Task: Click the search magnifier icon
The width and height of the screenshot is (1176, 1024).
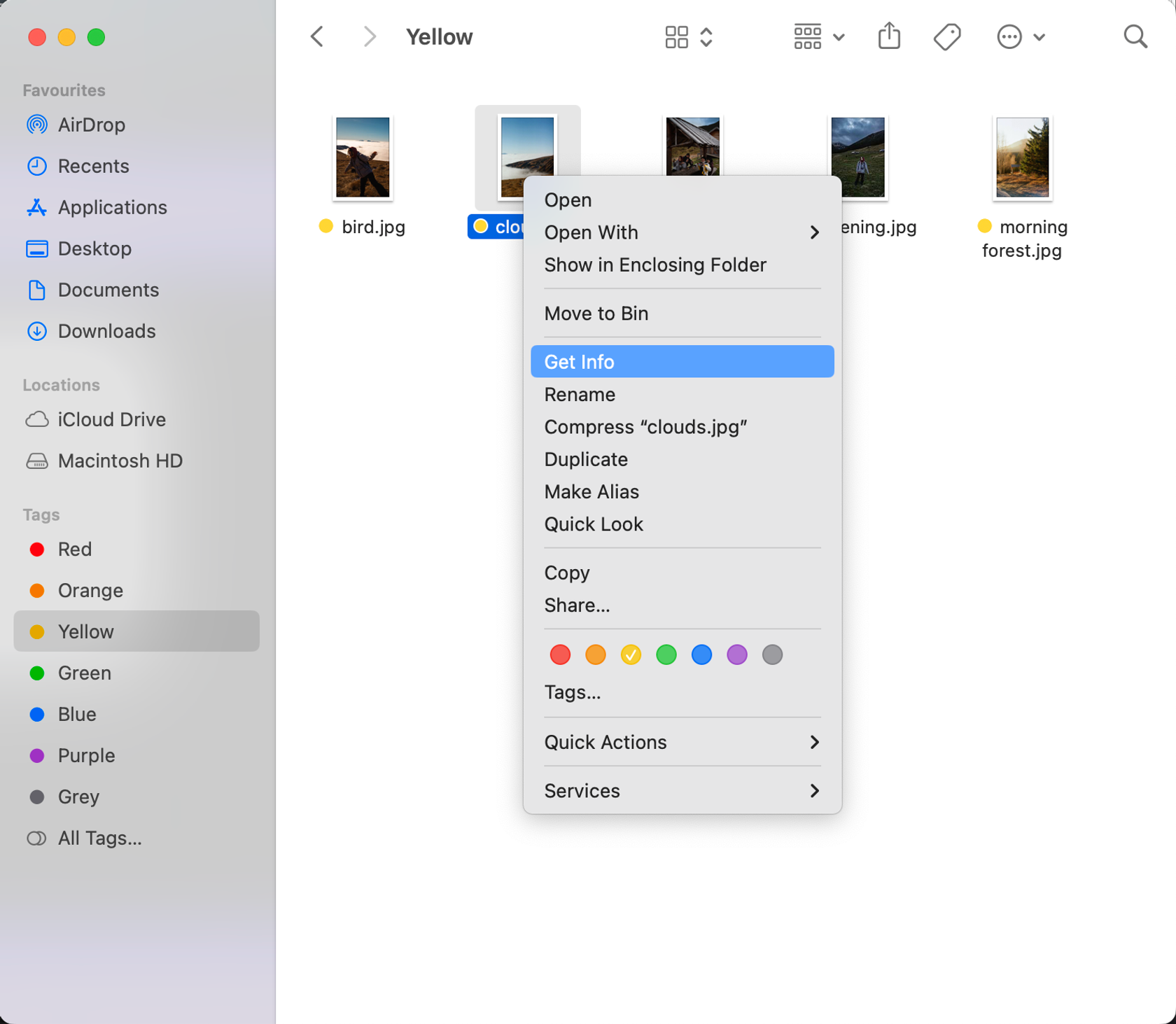Action: [1135, 36]
